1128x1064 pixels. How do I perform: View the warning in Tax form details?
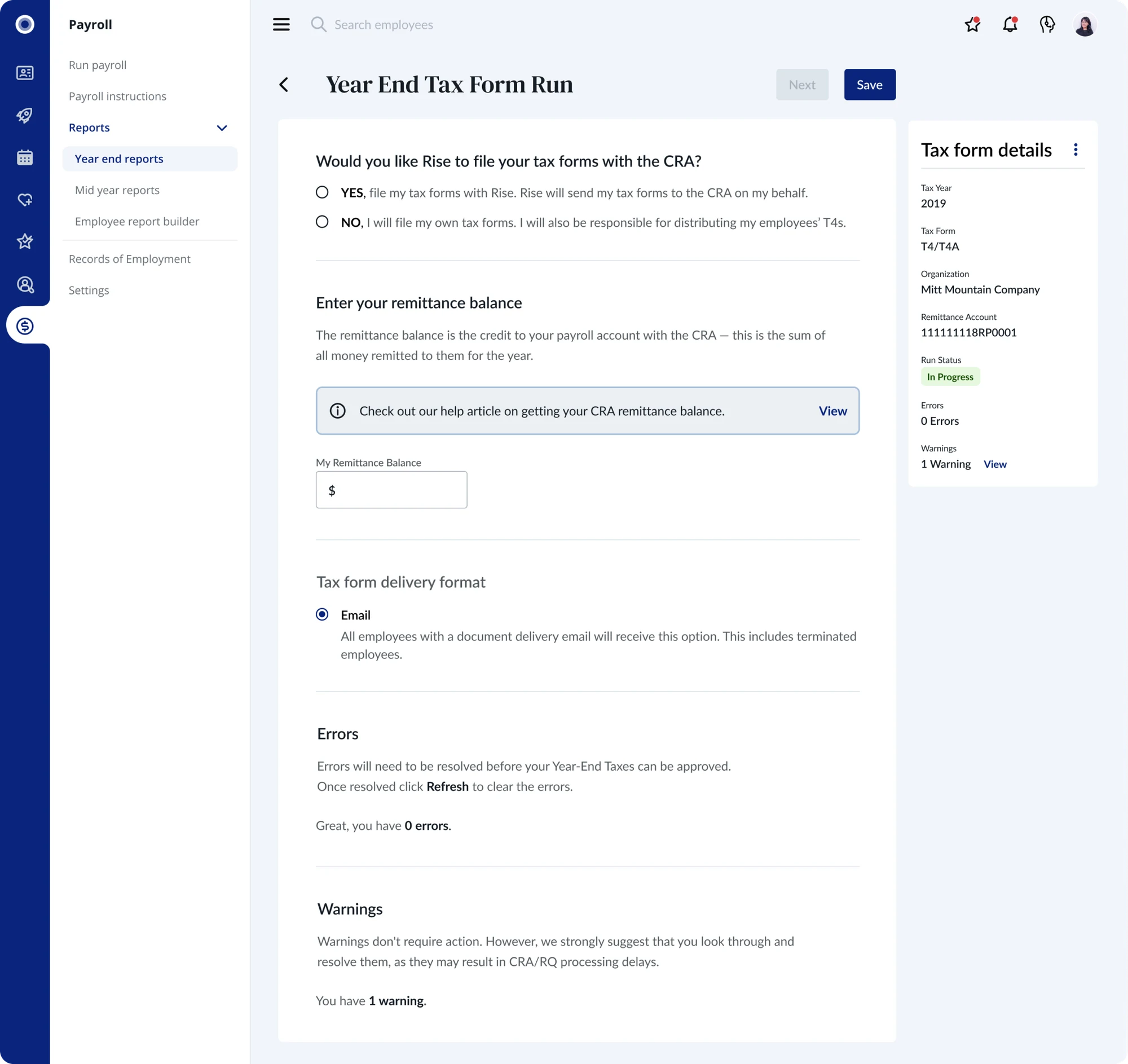tap(995, 464)
